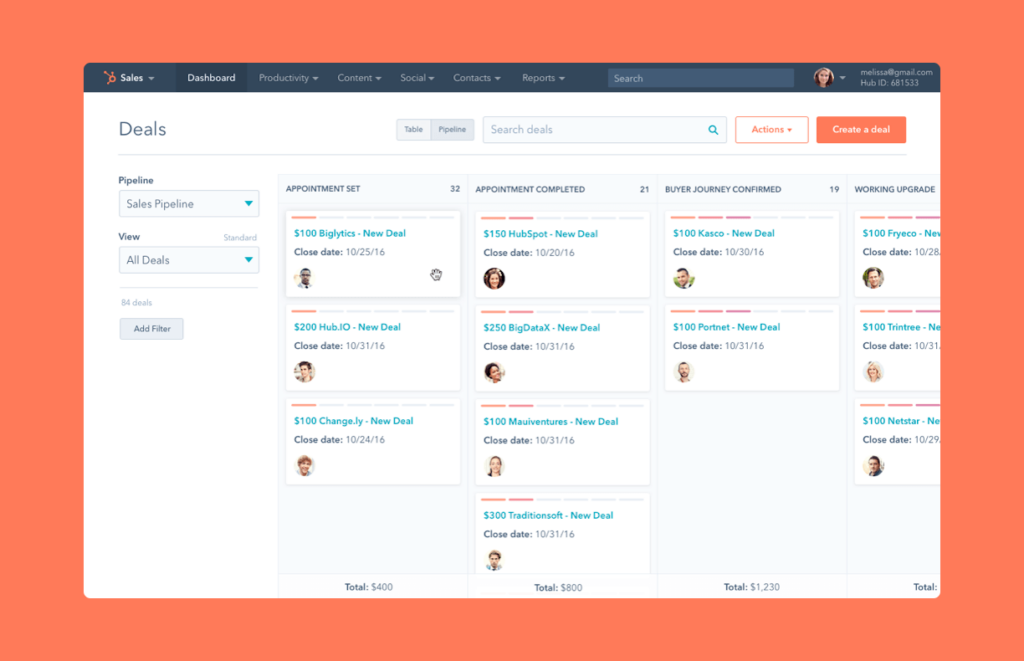The width and height of the screenshot is (1024, 661).
Task: Click the contact avatar on the $100 Change.ly card
Action: (305, 466)
